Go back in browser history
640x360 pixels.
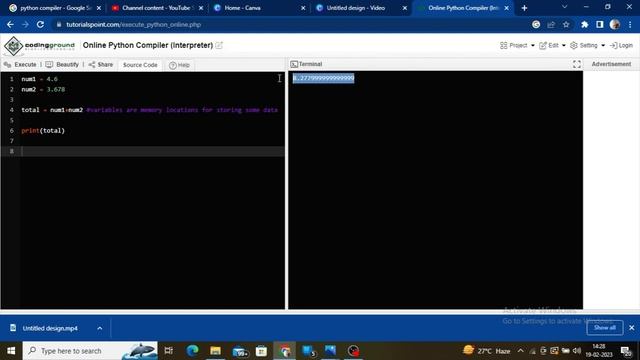[10, 24]
